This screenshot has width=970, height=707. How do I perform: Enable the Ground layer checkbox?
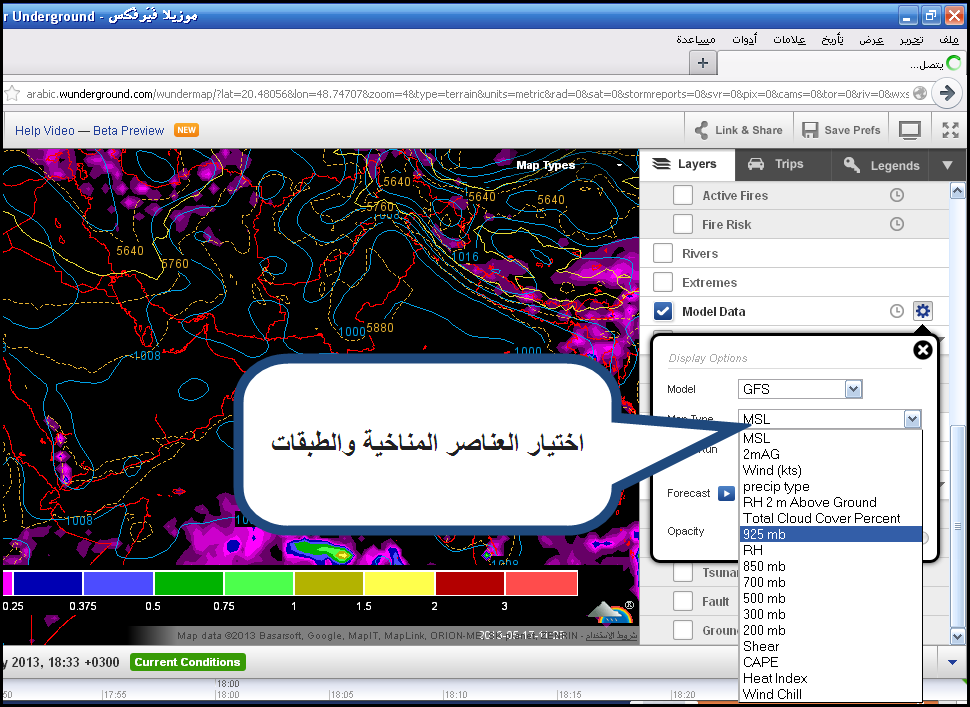click(x=683, y=630)
